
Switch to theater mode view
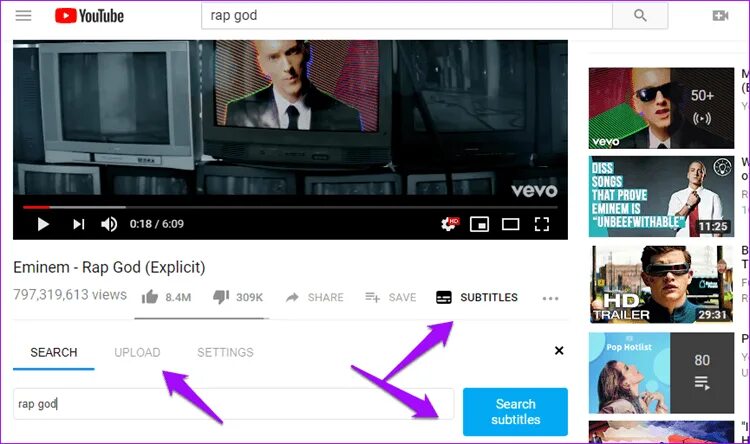point(510,224)
